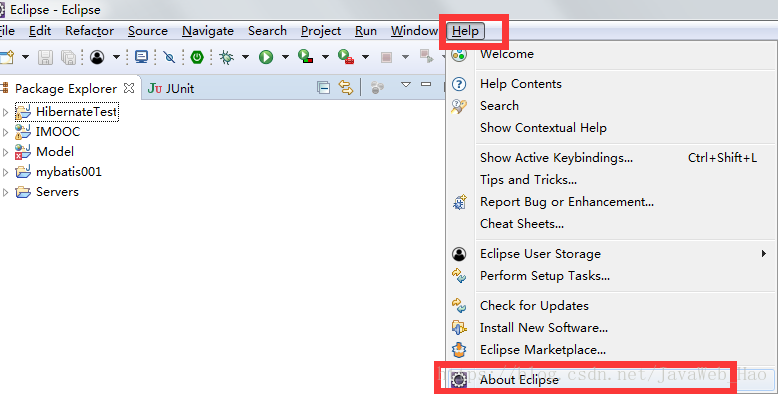This screenshot has height=394, width=778.
Task: Click the Stop square toolbar icon
Action: click(386, 57)
